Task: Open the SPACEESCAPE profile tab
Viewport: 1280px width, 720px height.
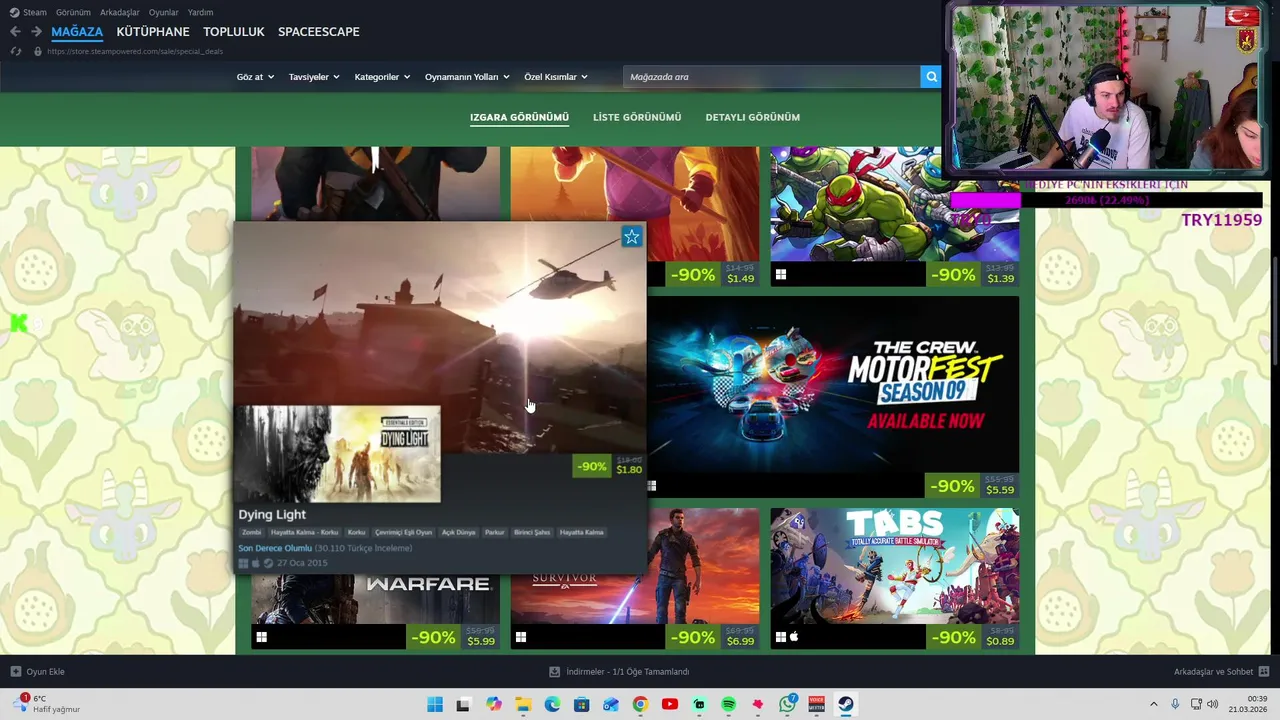Action: (319, 32)
